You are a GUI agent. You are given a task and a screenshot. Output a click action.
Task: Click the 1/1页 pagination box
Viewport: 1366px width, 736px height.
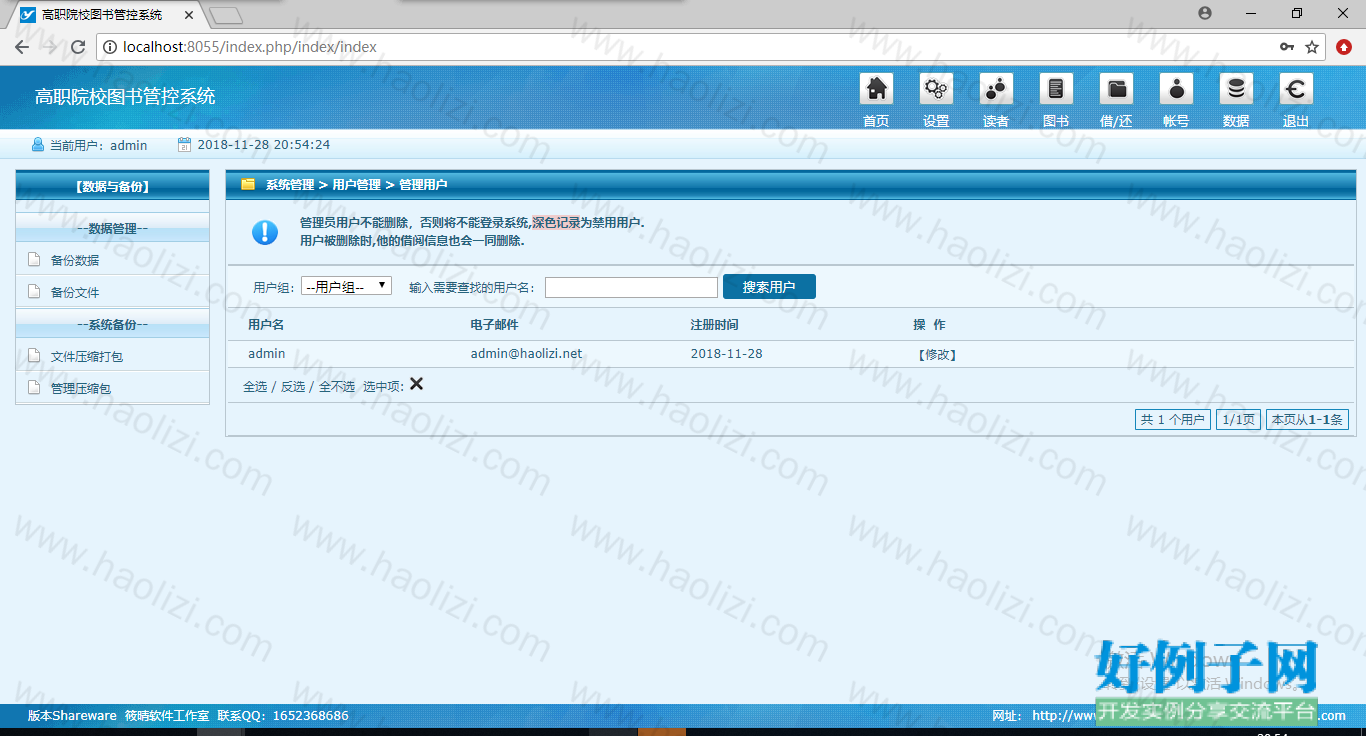(x=1238, y=420)
